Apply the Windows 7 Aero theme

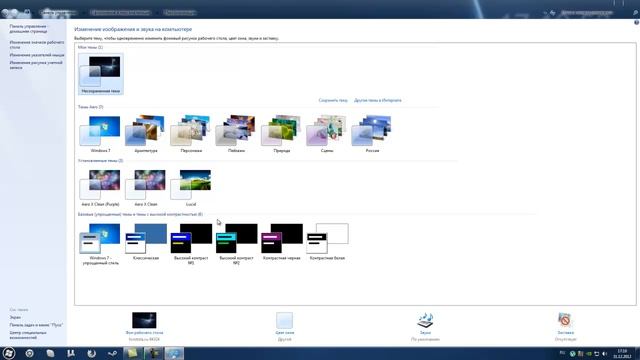pyautogui.click(x=100, y=133)
